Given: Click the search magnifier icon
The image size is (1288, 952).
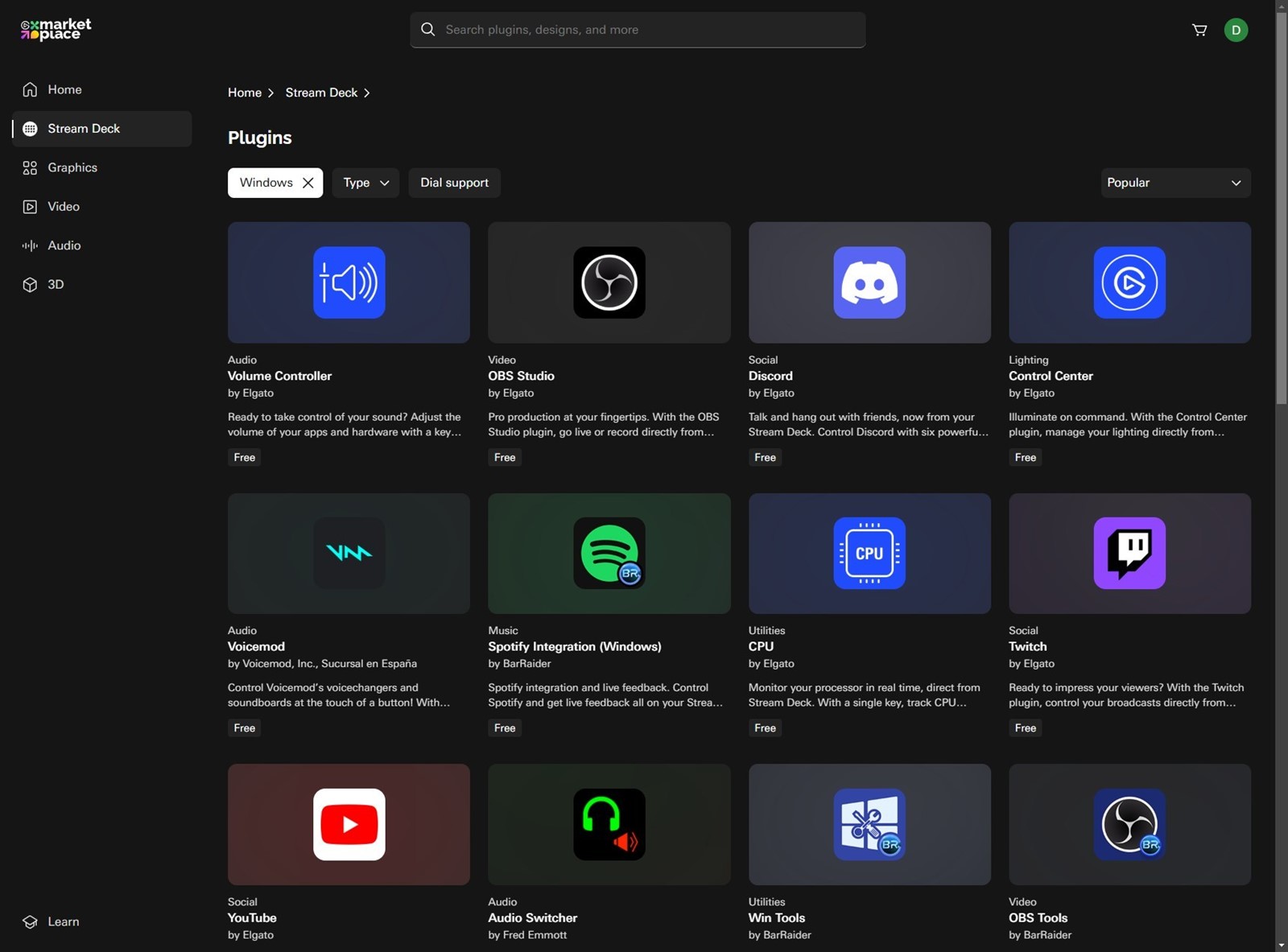Looking at the screenshot, I should 428,30.
